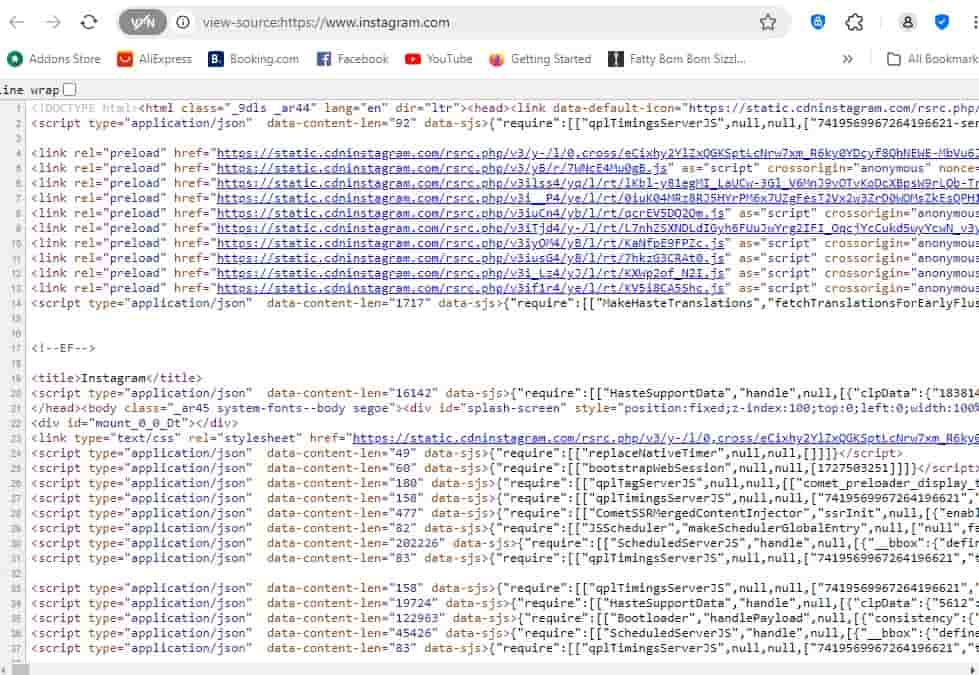Open Addons Store bookmark
Image resolution: width=979 pixels, height=675 pixels.
(54, 59)
